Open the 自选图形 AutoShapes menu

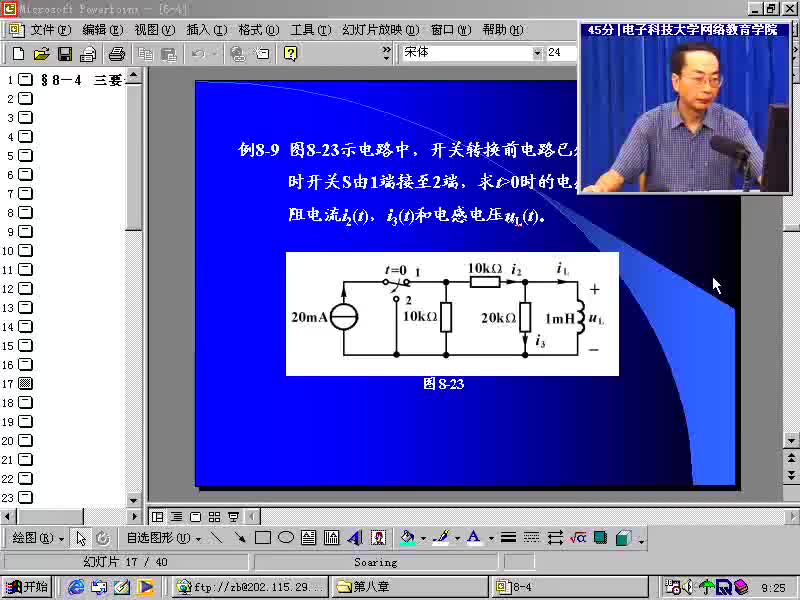click(163, 538)
